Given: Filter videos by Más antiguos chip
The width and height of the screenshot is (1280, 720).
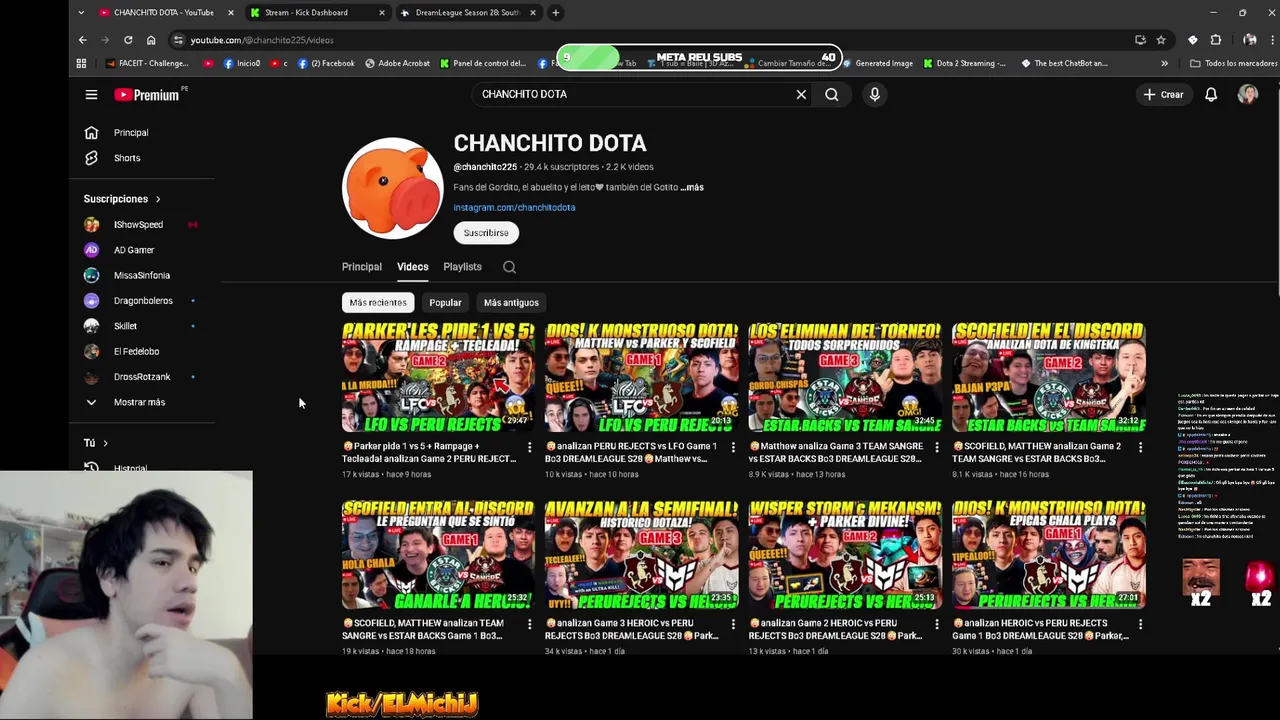Looking at the screenshot, I should pos(511,302).
